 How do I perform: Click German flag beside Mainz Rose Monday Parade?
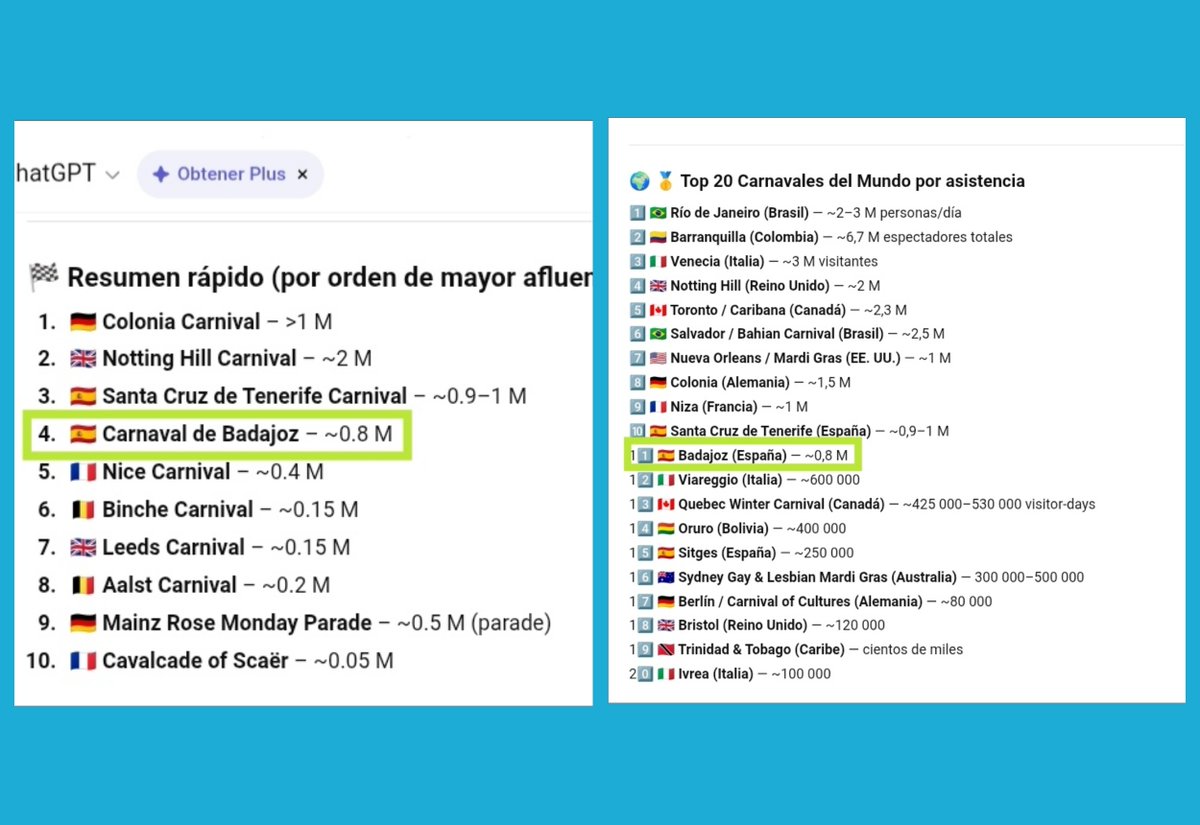tap(82, 623)
